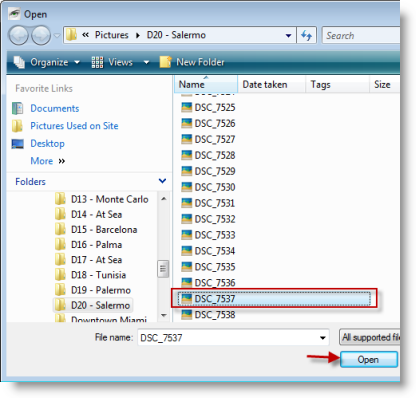416x398 pixels.
Task: Select file DSC_7531
Action: [x=208, y=203]
